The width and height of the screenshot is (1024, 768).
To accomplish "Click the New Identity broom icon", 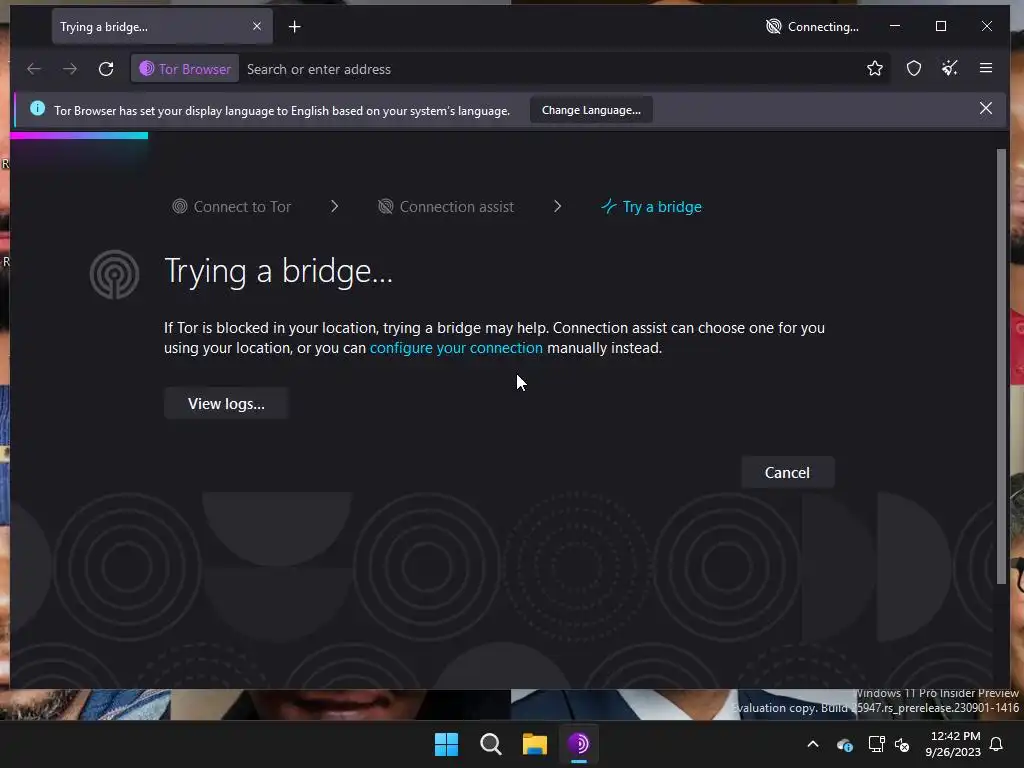I will tap(950, 68).
